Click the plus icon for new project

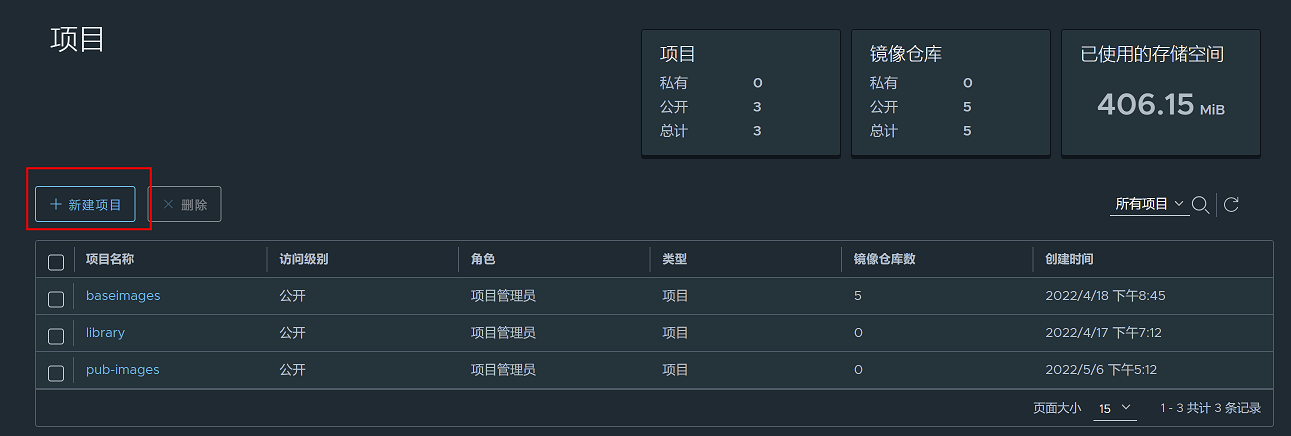tap(56, 204)
